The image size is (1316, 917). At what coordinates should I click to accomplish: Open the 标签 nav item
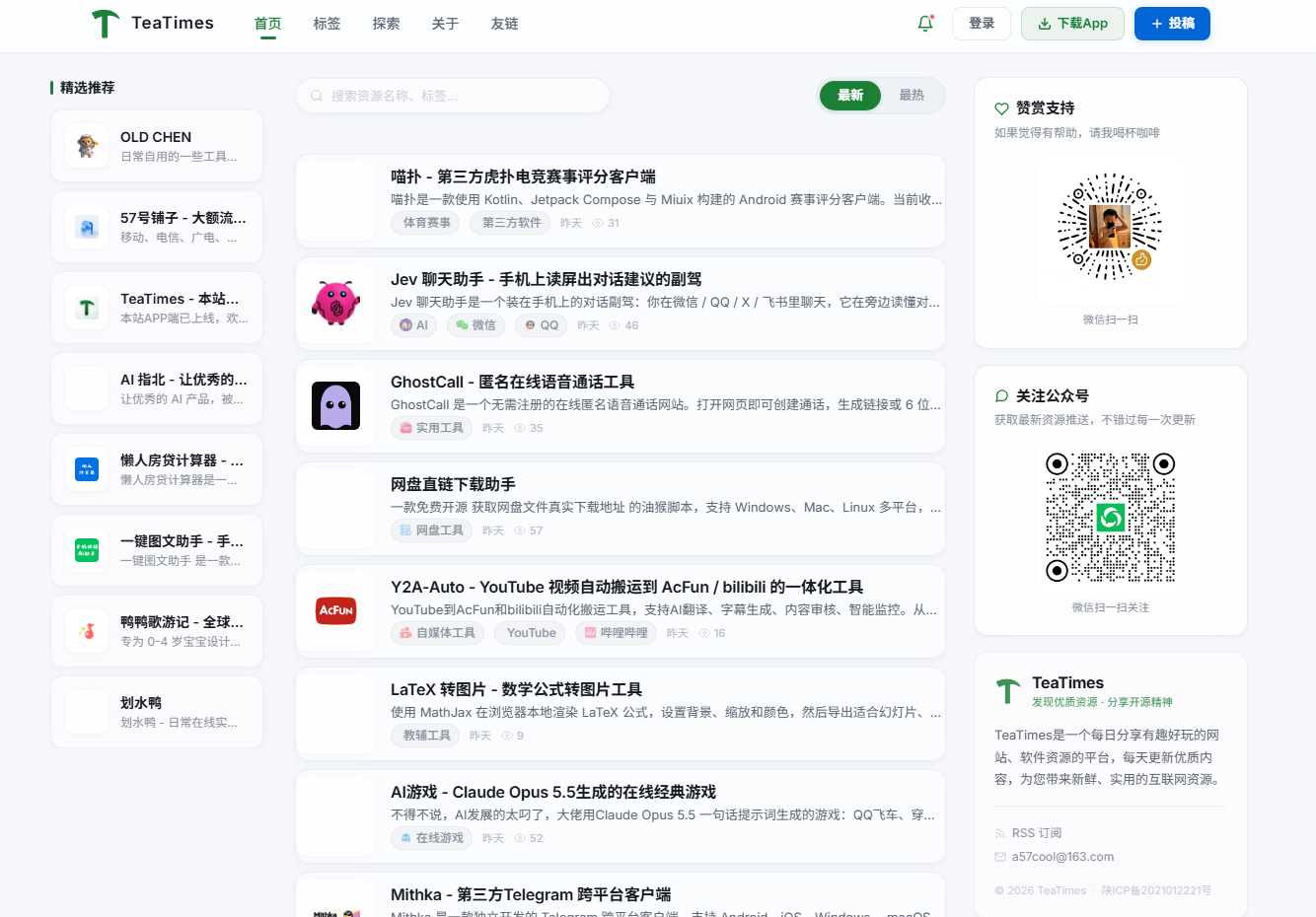coord(327,24)
